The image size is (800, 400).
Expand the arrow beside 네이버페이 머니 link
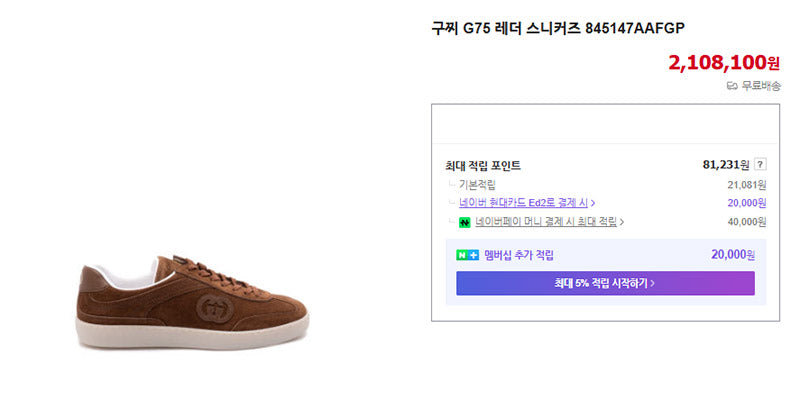622,222
